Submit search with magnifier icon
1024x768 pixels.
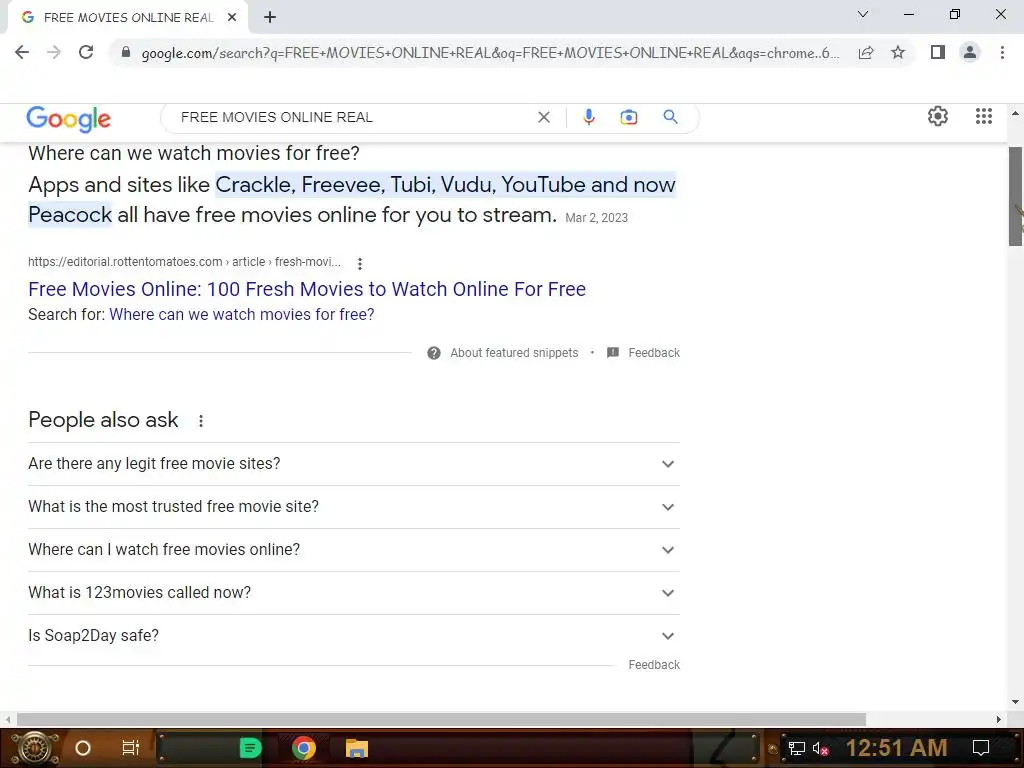coord(670,117)
